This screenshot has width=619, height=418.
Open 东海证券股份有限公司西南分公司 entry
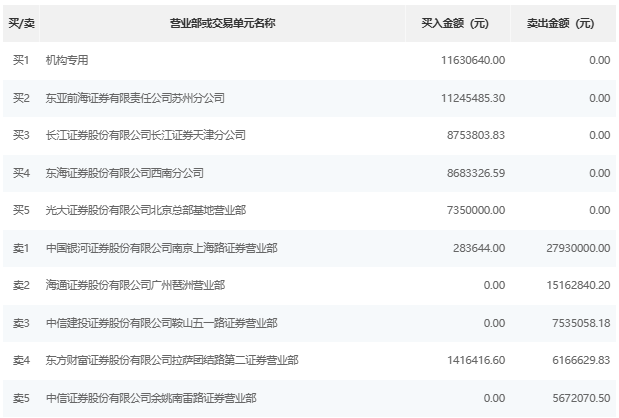coord(124,173)
